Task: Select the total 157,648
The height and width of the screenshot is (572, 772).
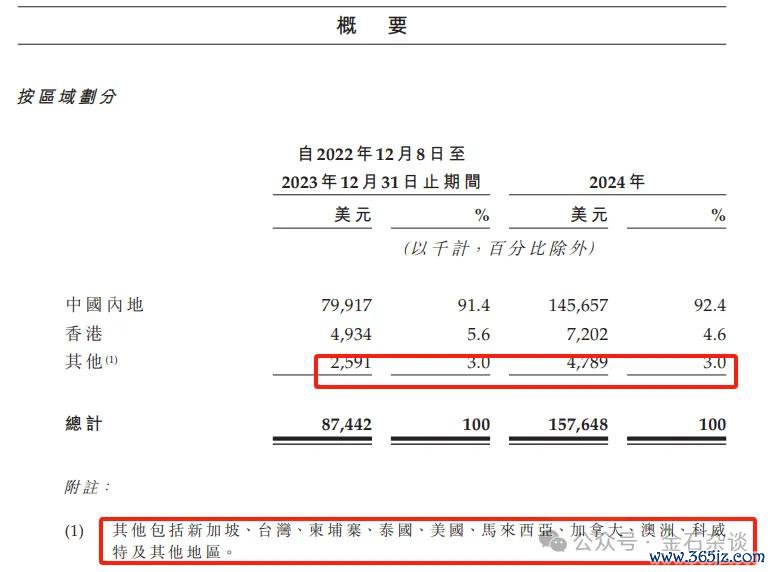Action: tap(578, 425)
